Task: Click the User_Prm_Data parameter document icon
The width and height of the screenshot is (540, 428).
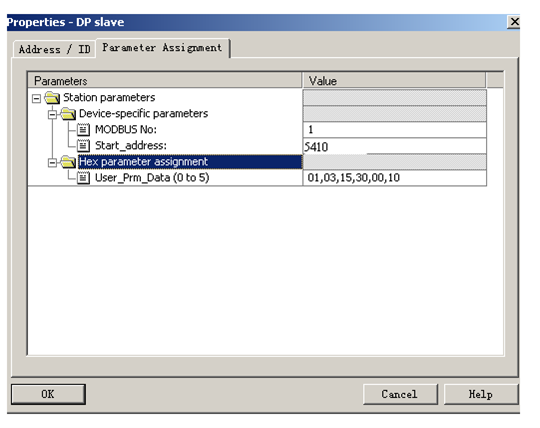Action: 83,178
